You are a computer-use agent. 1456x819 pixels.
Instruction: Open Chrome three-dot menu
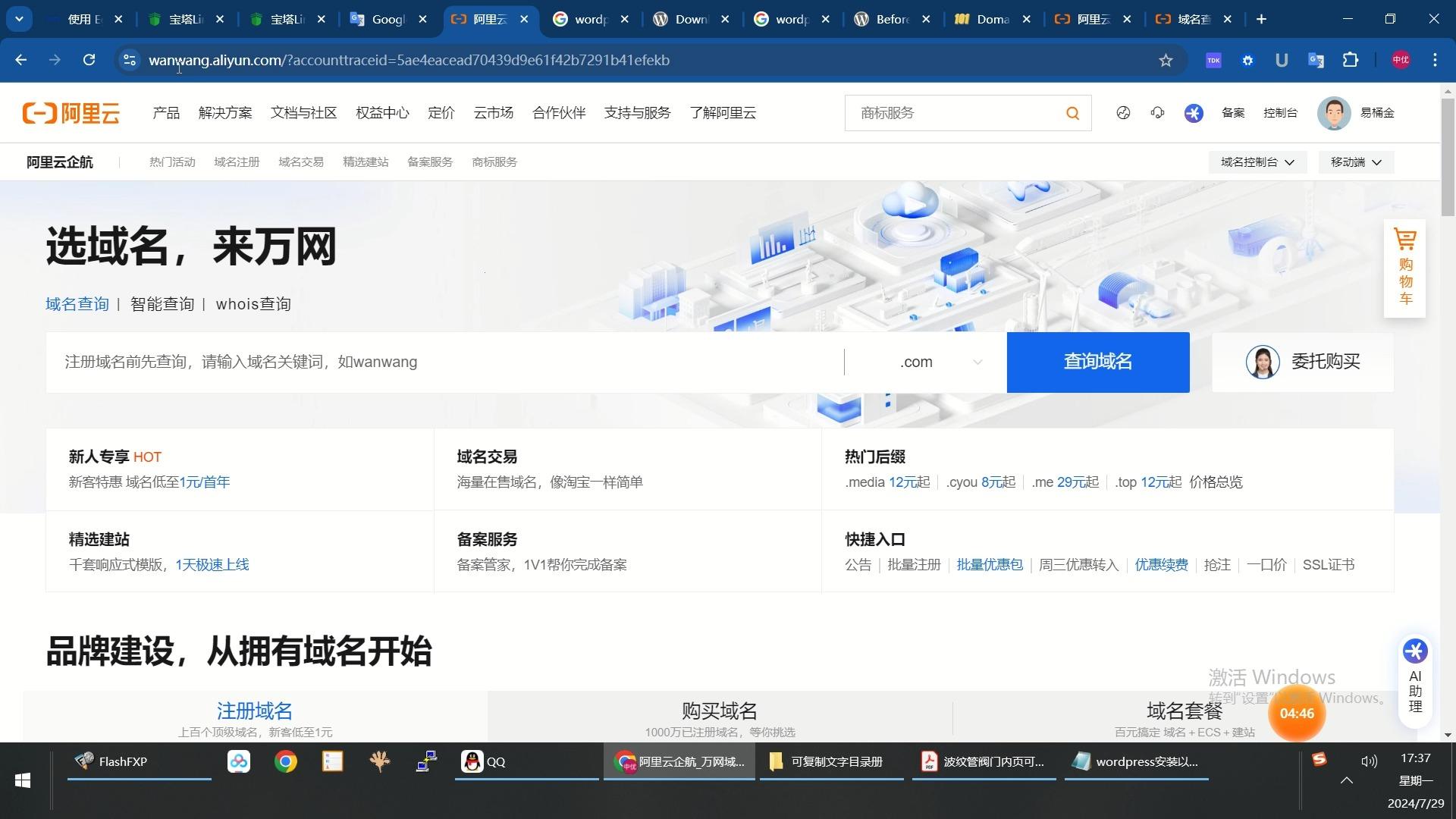[1435, 60]
